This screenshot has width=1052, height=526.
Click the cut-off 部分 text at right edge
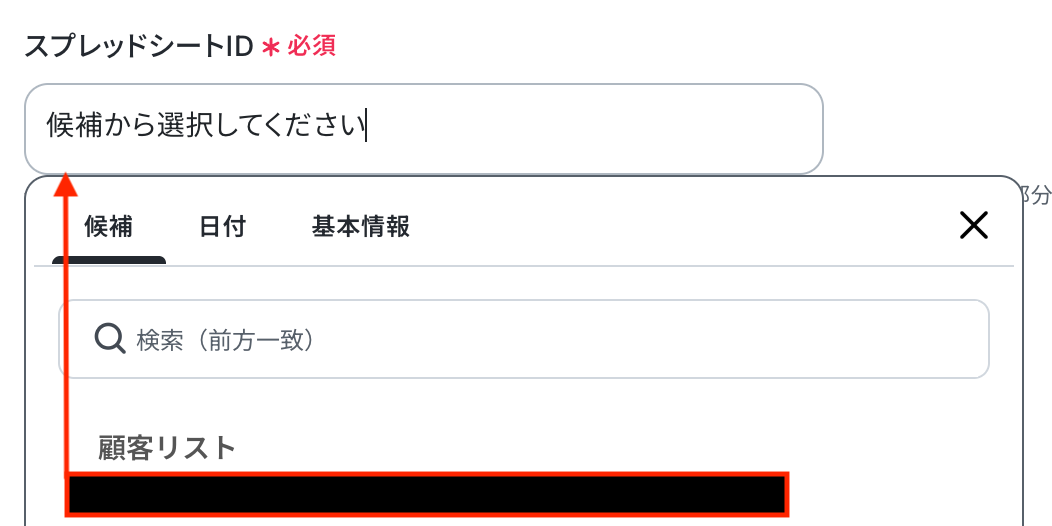click(1036, 194)
